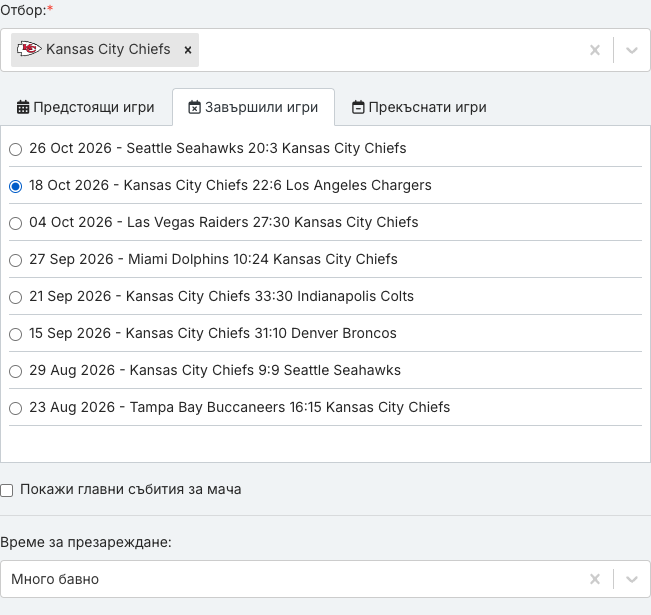Select the 26 Oct 2026 Seahawks game radio
Screen dimensions: 651x615
pyautogui.click(x=15, y=149)
